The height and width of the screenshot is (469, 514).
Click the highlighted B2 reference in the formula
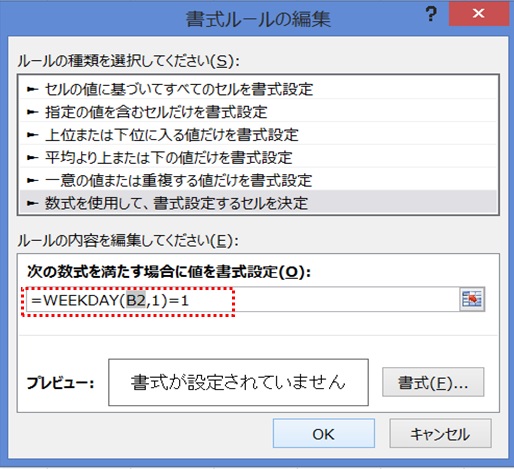(136, 301)
